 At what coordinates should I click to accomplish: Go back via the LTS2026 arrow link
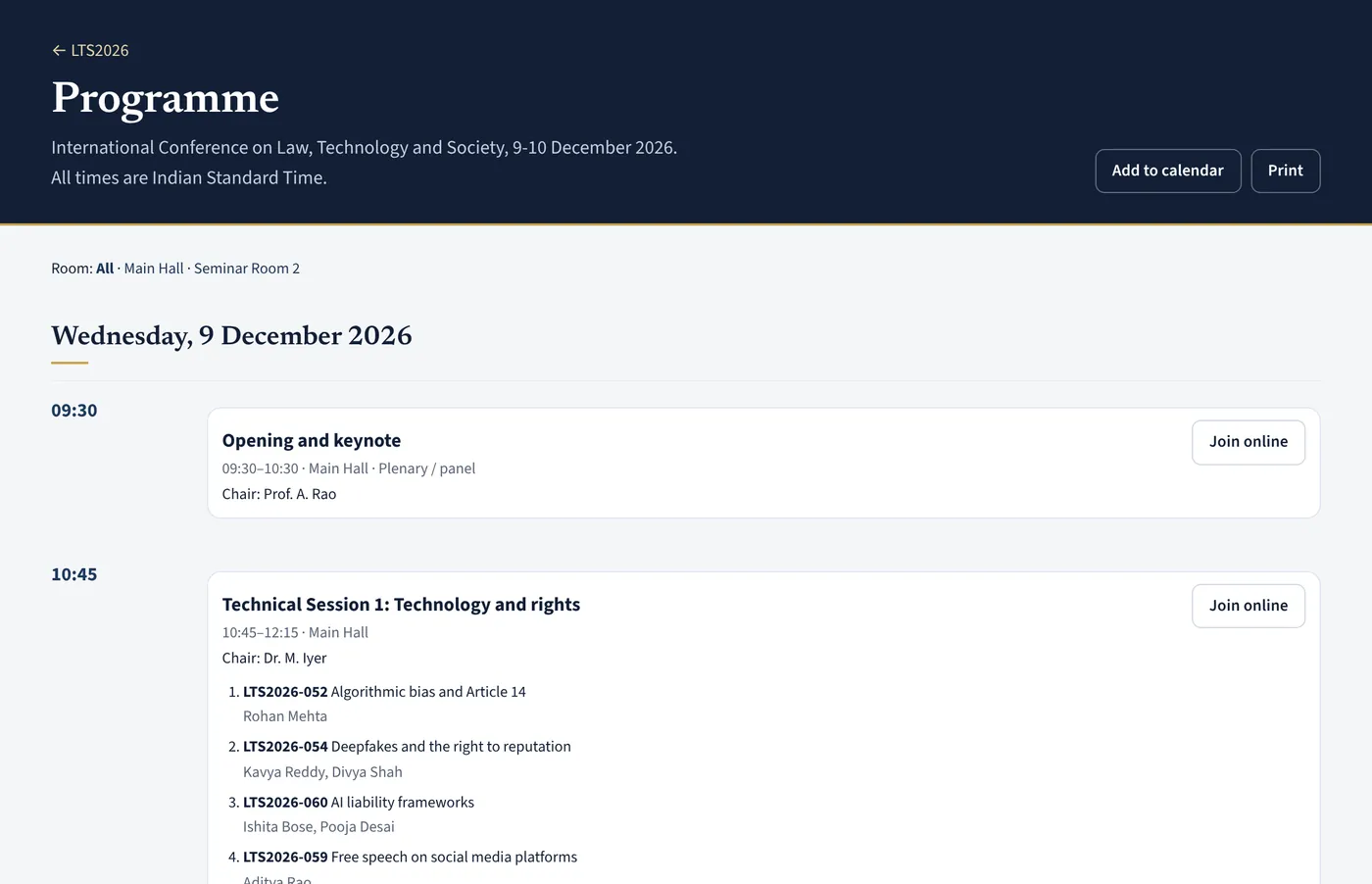click(x=90, y=50)
